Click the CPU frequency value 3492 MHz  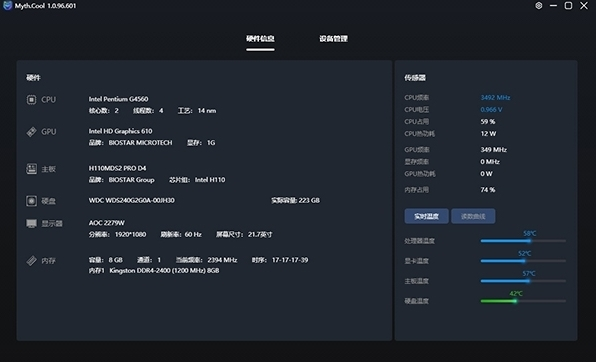[x=495, y=98]
